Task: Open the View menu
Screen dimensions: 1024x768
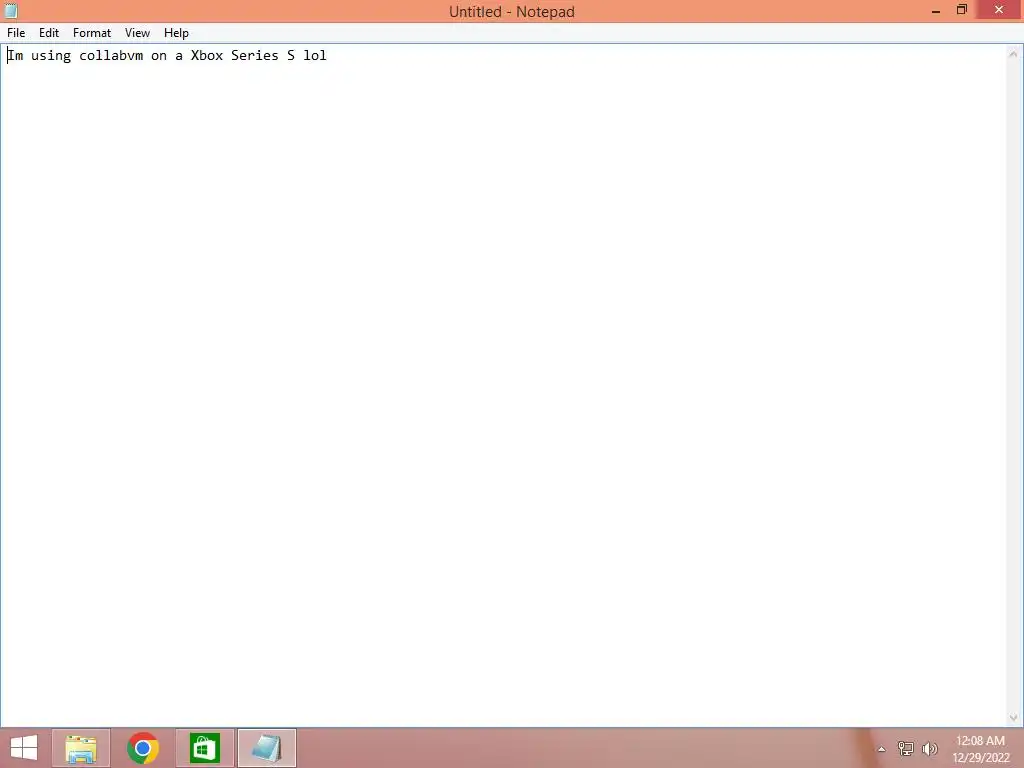Action: coord(137,33)
